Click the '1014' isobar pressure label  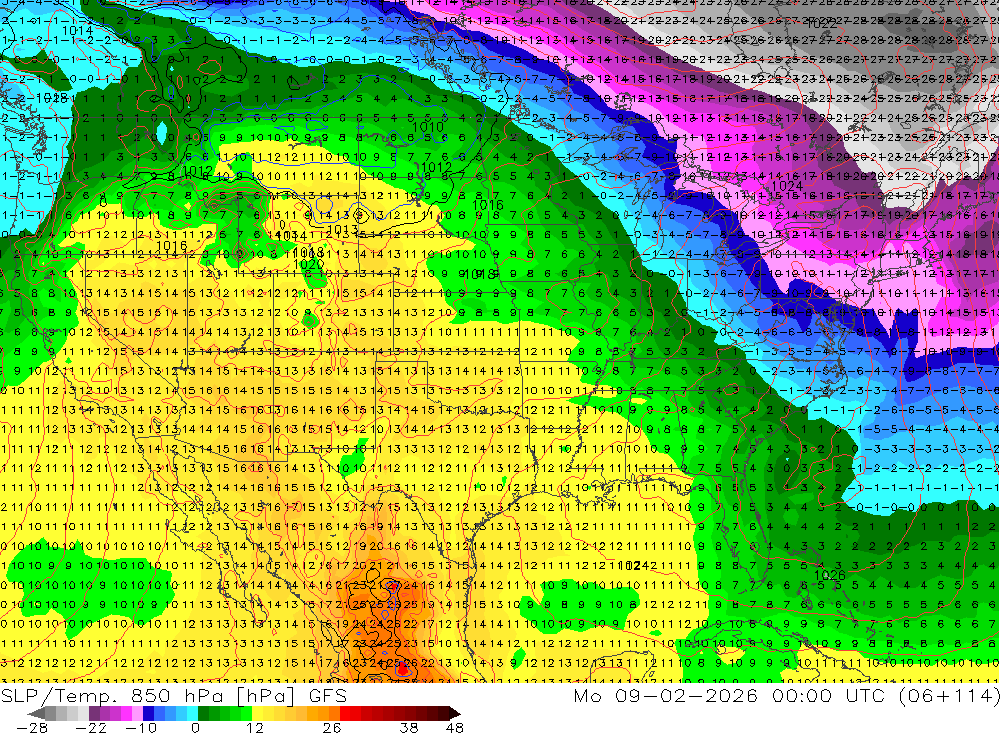click(x=78, y=30)
